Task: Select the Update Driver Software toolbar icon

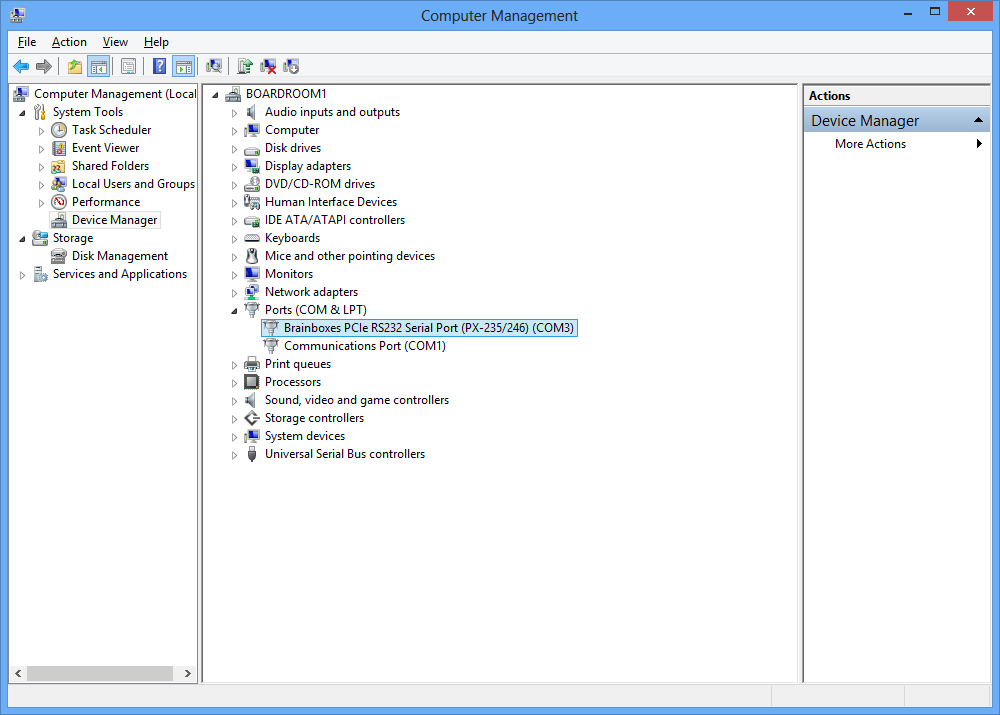Action: pos(245,66)
